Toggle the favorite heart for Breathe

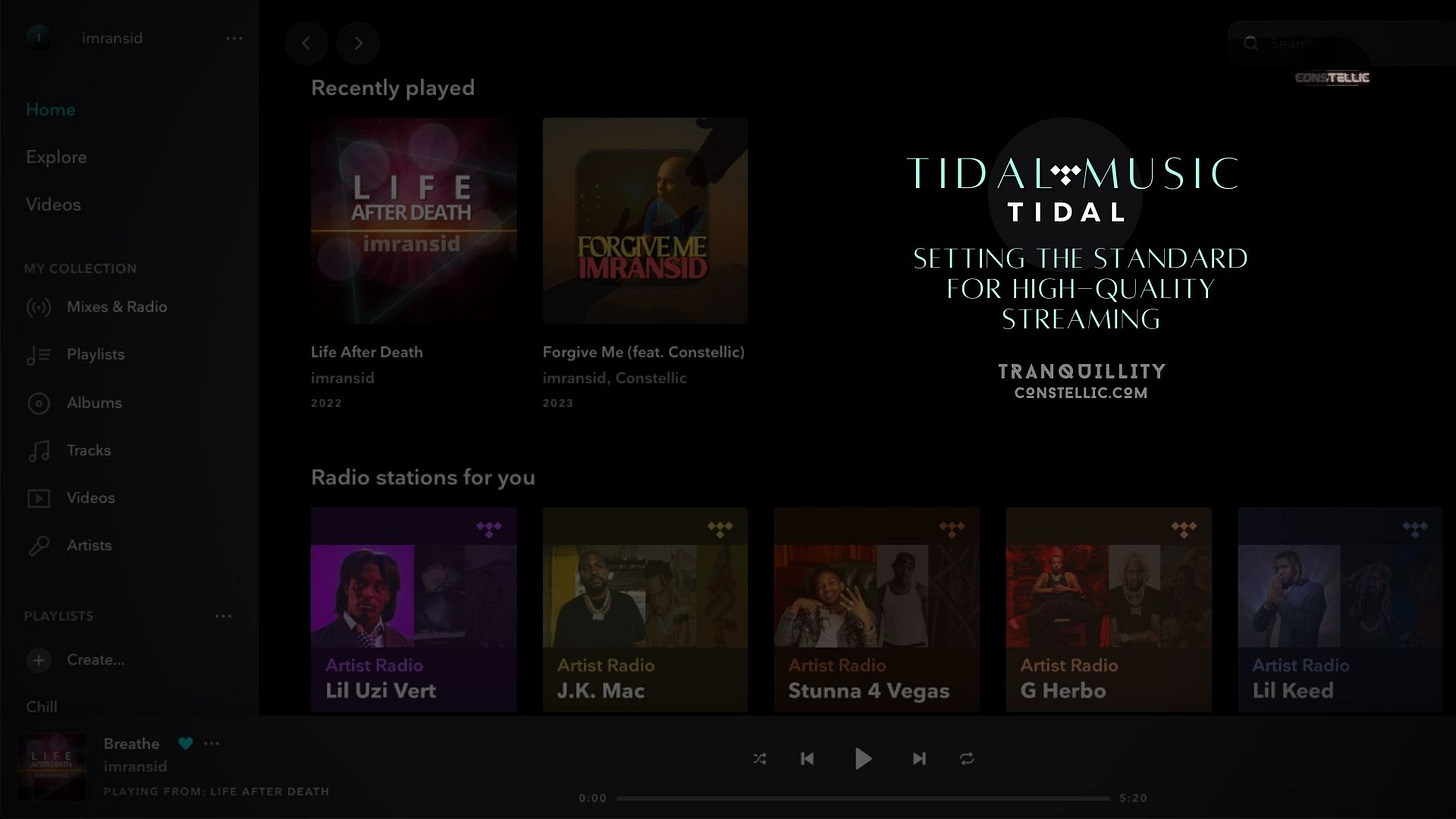185,743
